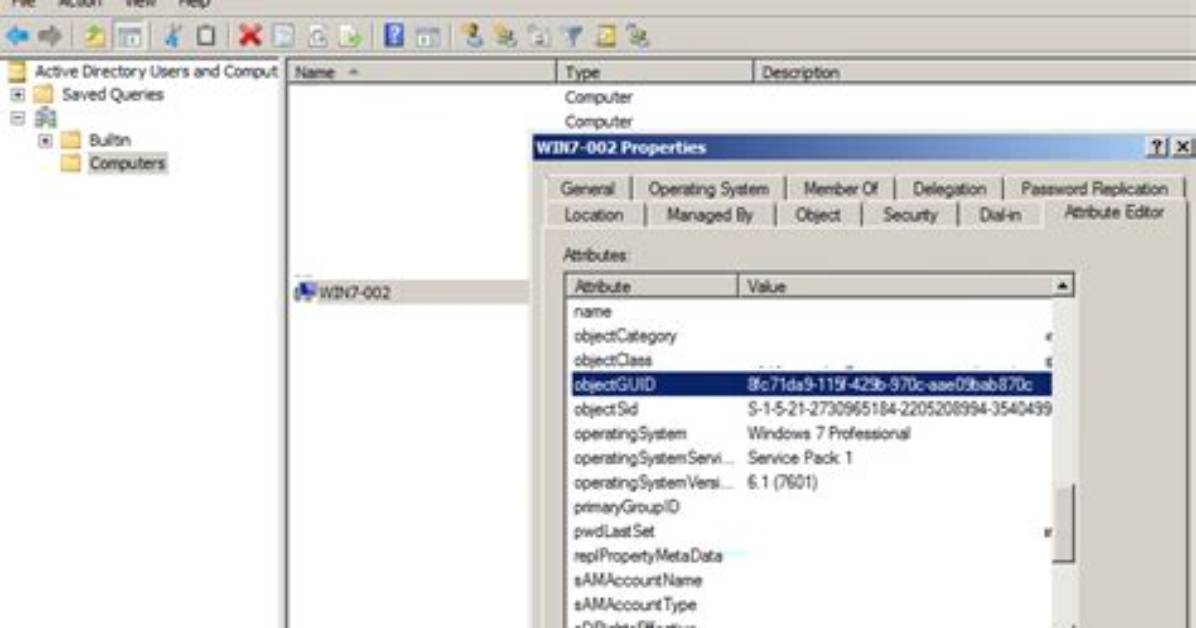Image resolution: width=1196 pixels, height=628 pixels.
Task: Open the Password Replication tab
Action: tap(1094, 188)
